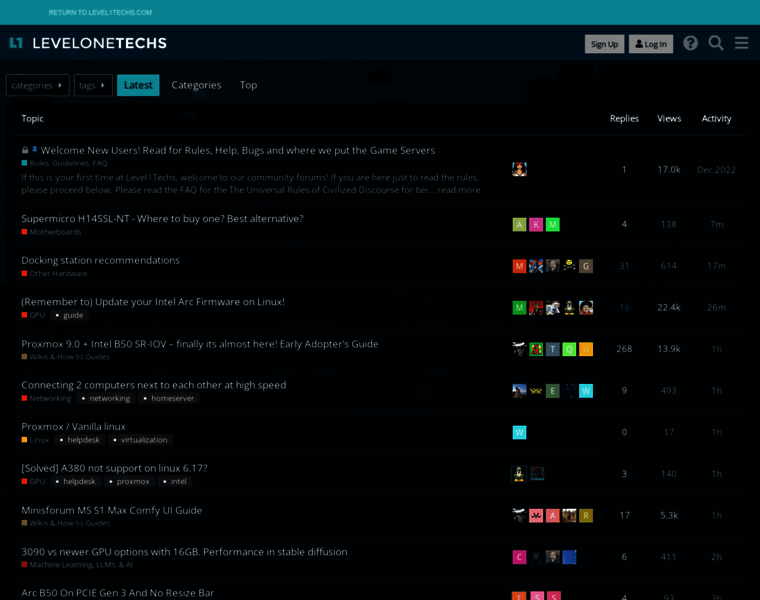The width and height of the screenshot is (760, 600).
Task: Open avatar 'T' on Proxmox 9.0 topic
Action: tap(553, 349)
